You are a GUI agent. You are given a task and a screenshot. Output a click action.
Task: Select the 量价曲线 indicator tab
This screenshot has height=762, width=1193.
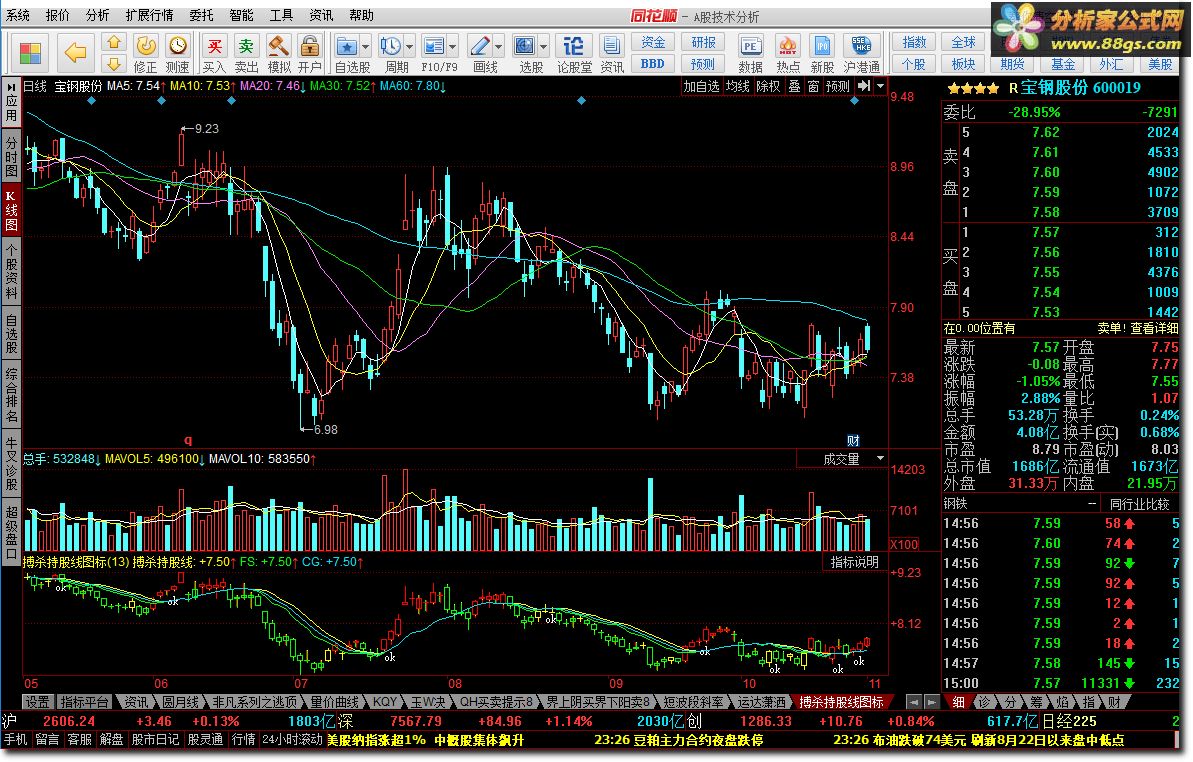(x=334, y=701)
